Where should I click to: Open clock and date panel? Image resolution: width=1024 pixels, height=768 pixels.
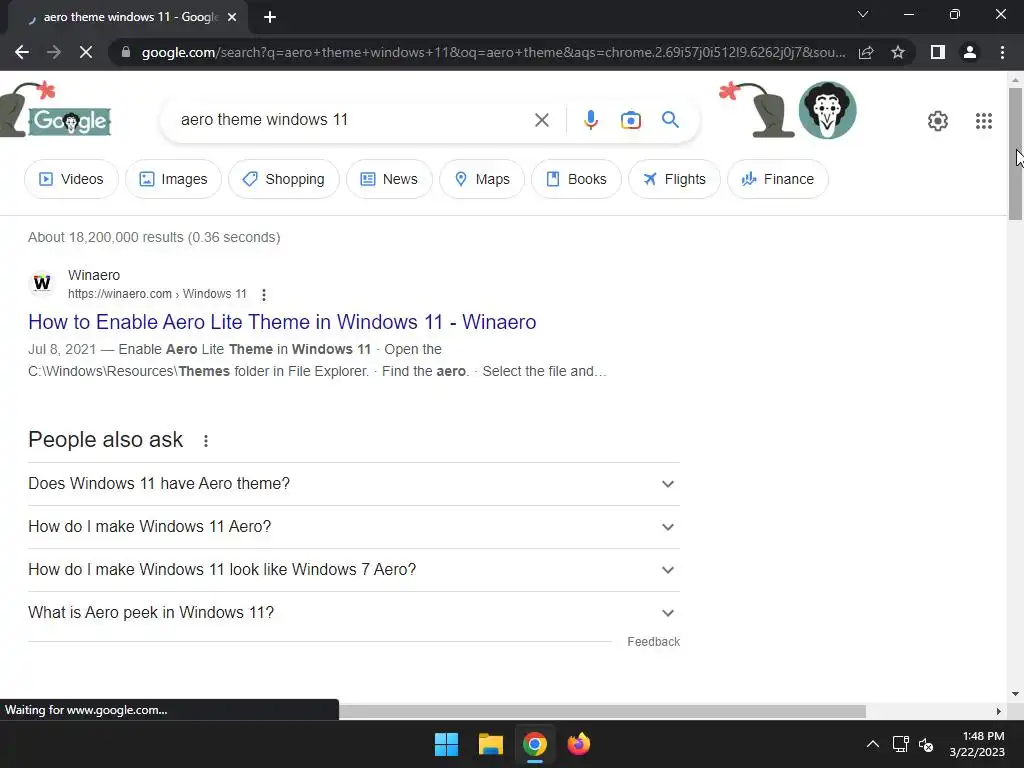click(977, 744)
